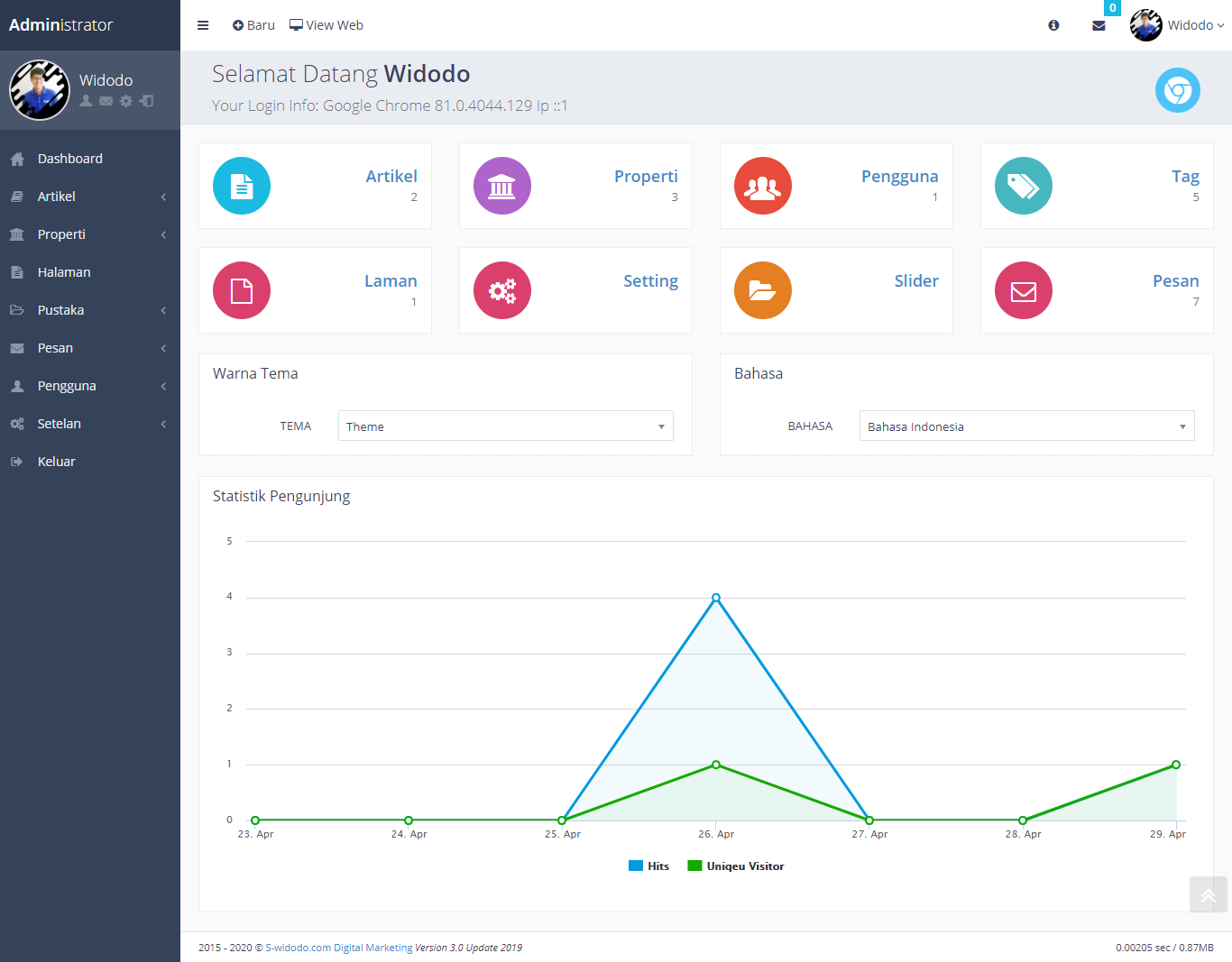This screenshot has width=1232, height=962.
Task: Click Keluar in the sidebar
Action: point(56,462)
